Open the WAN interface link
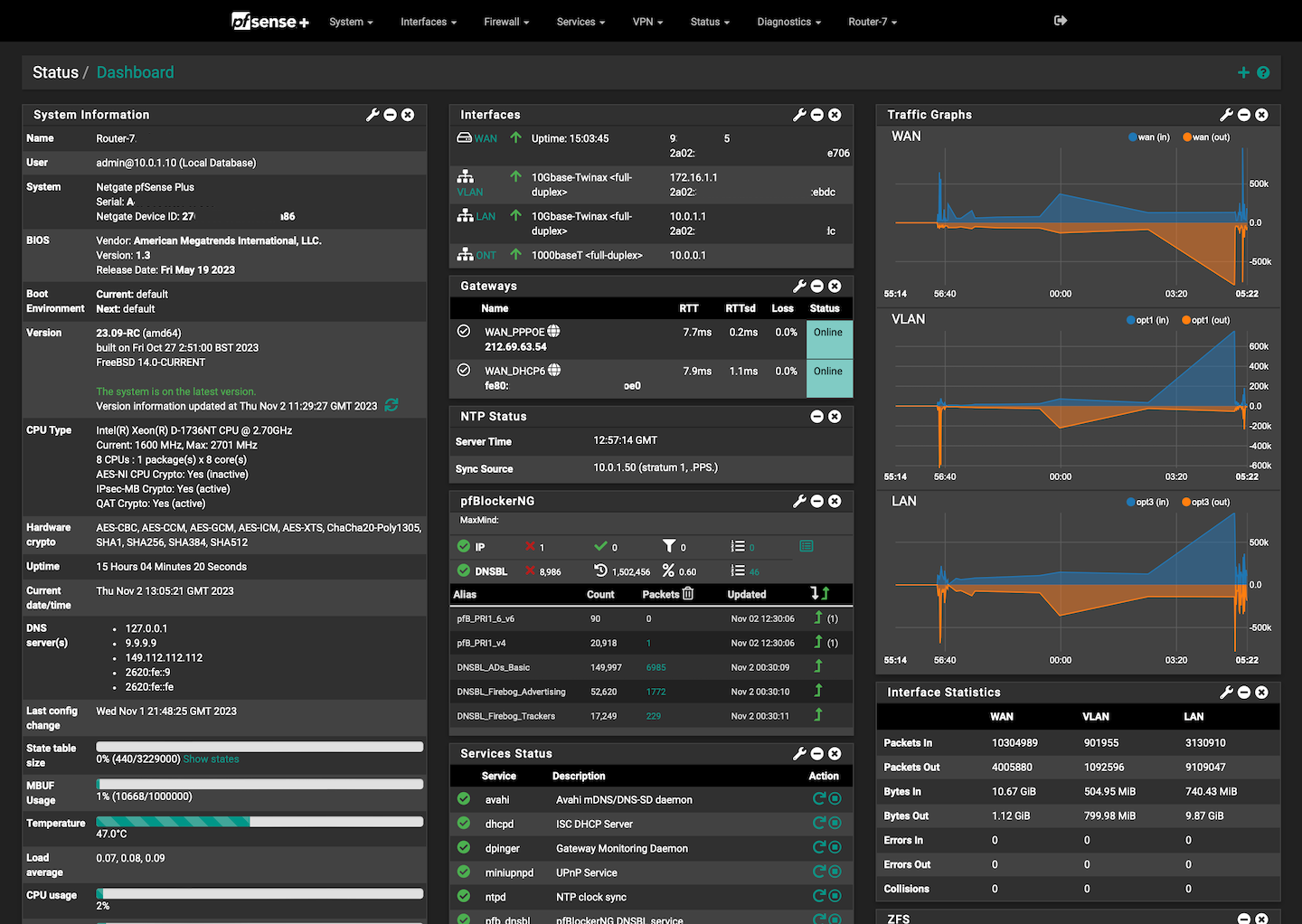The height and width of the screenshot is (924, 1302). point(486,138)
